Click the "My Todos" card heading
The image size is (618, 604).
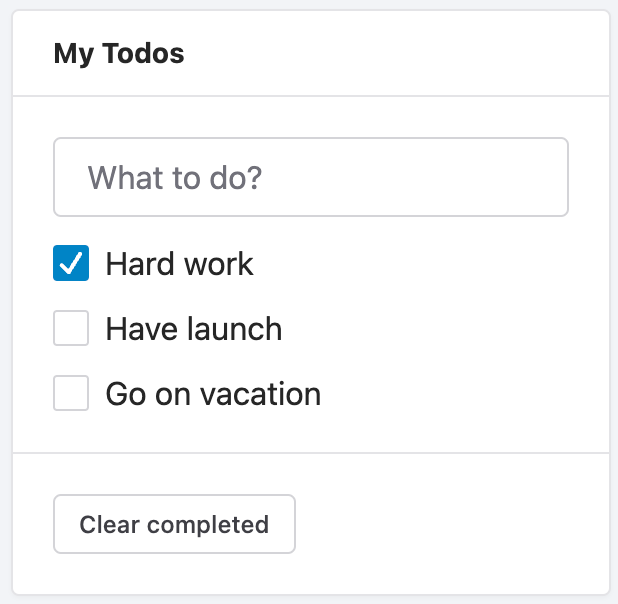point(119,53)
